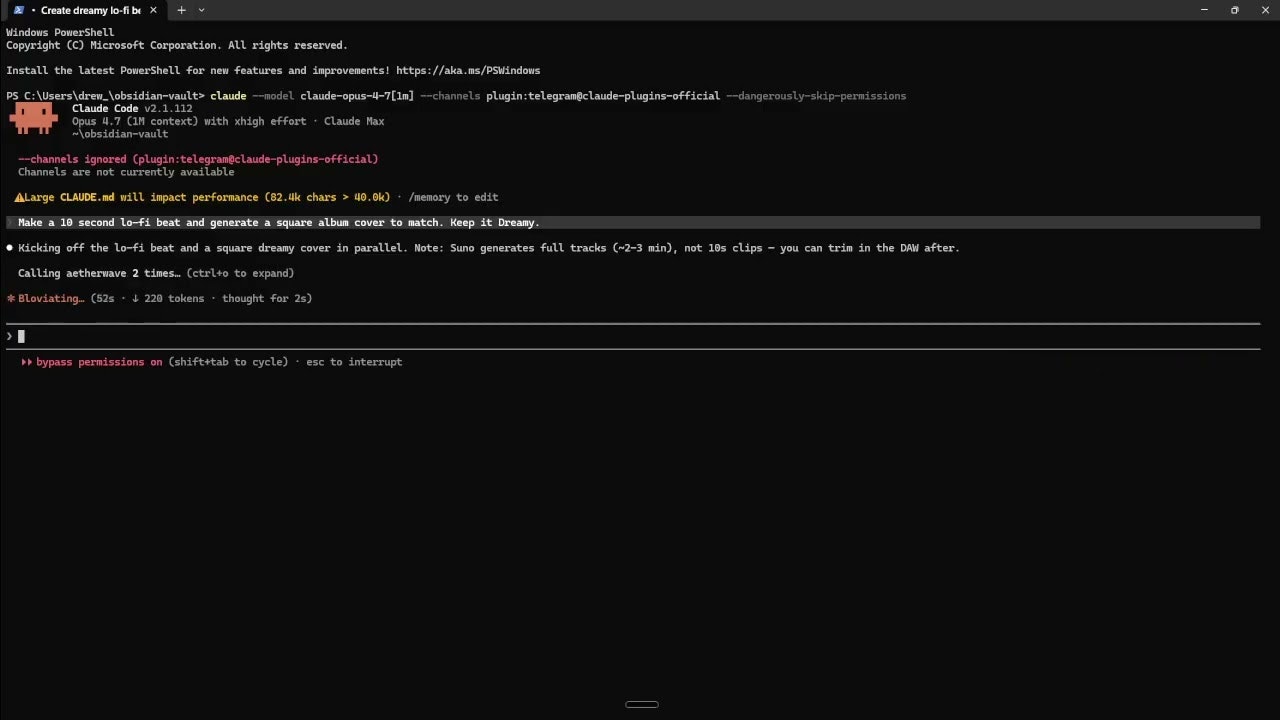Click the white bullet beside Kicking off response
Image resolution: width=1280 pixels, height=720 pixels.
(x=10, y=248)
